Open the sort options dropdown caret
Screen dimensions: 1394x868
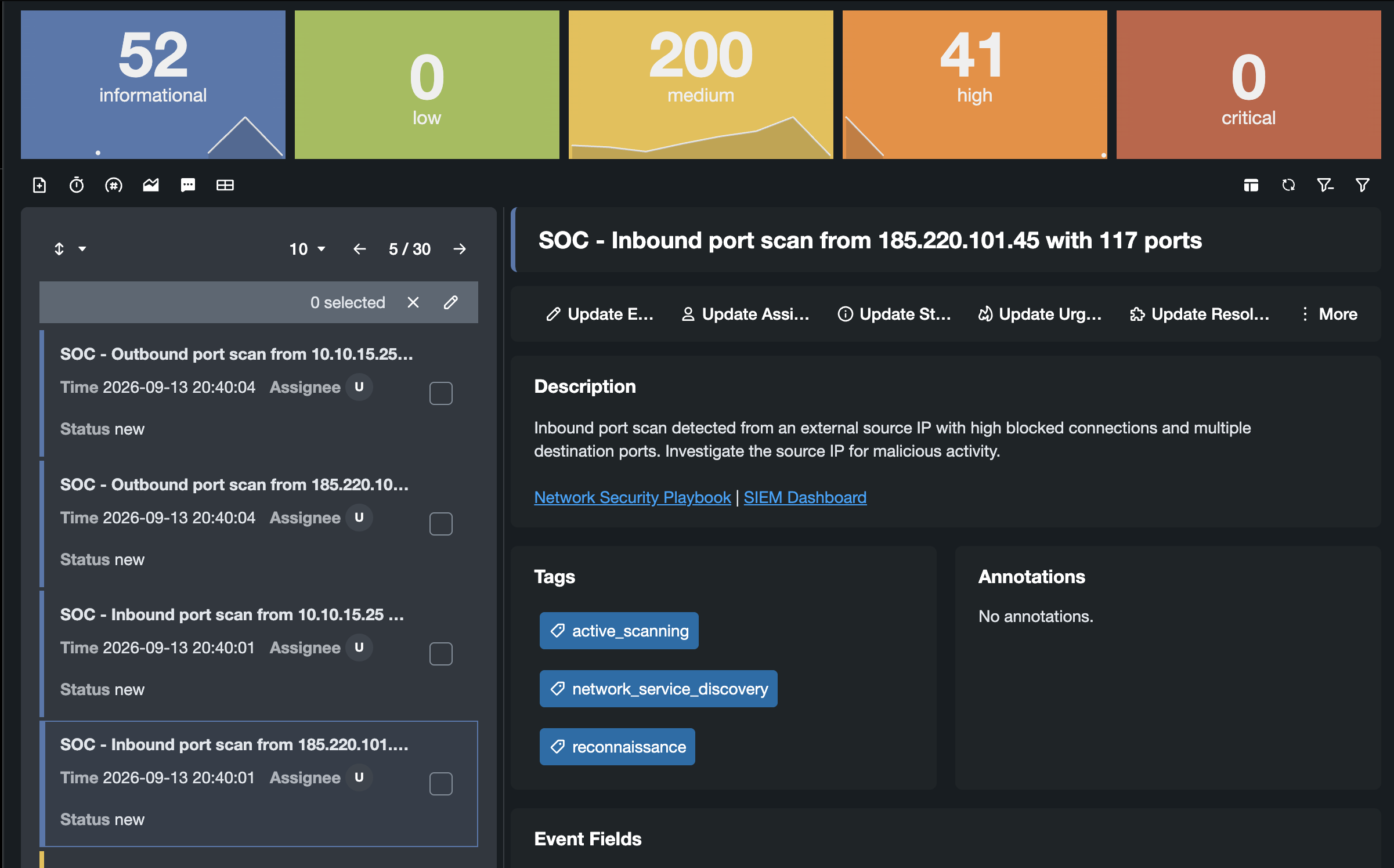click(x=82, y=249)
